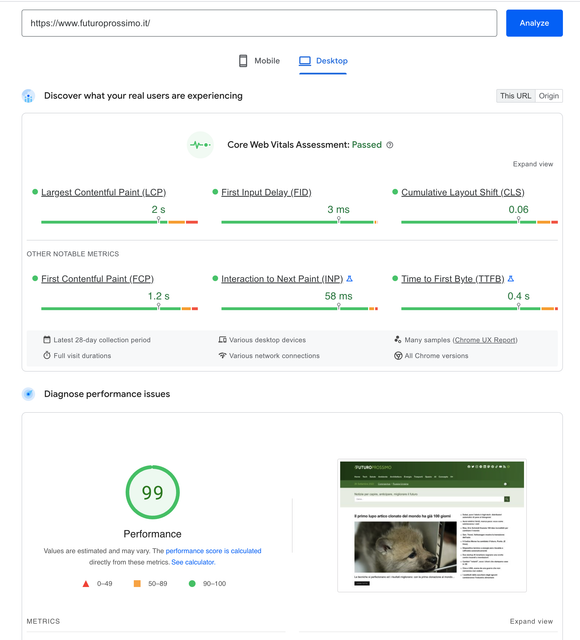
Task: Click Latest 28-day collection period text
Action: (x=102, y=340)
